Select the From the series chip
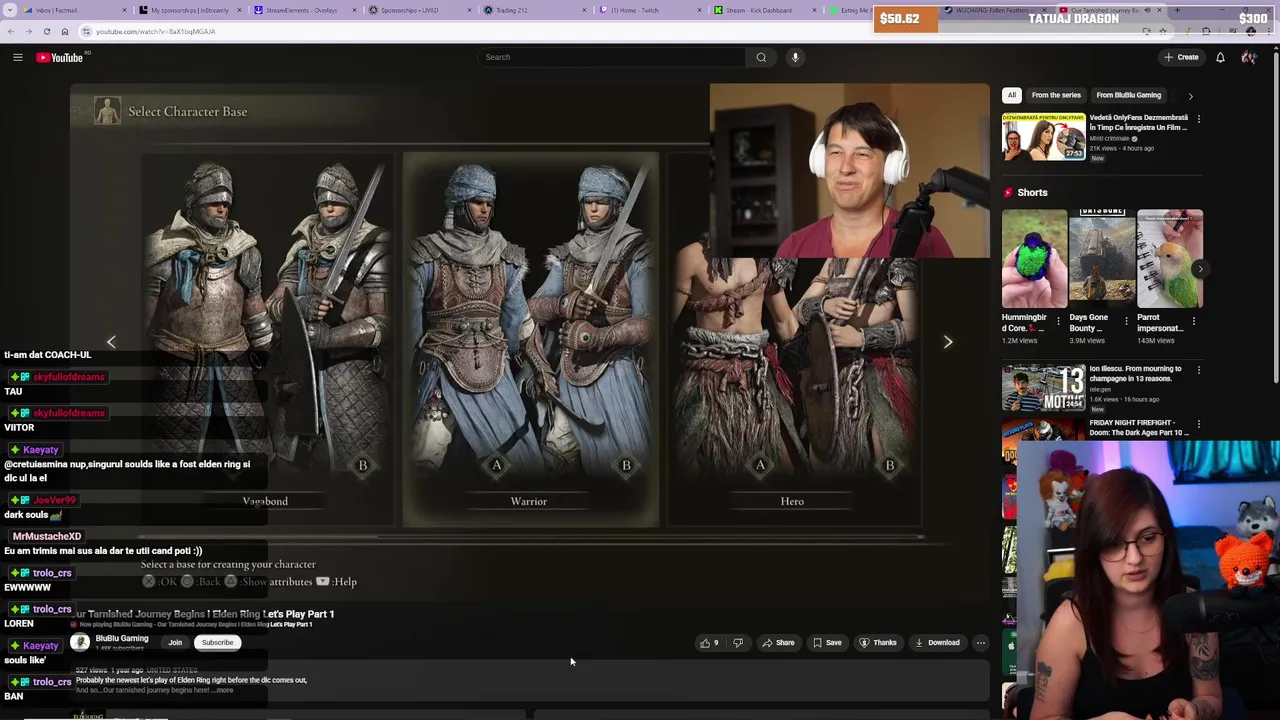The width and height of the screenshot is (1280, 720). click(x=1056, y=95)
